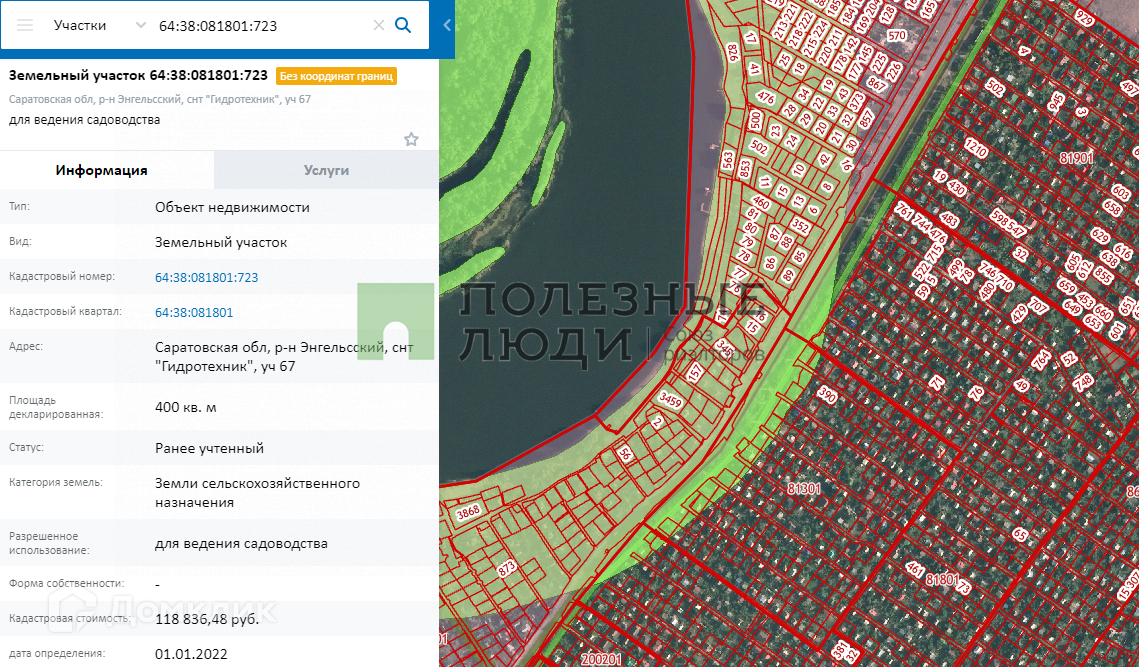Click the magnifier search icon
The width and height of the screenshot is (1139, 667).
coord(403,25)
